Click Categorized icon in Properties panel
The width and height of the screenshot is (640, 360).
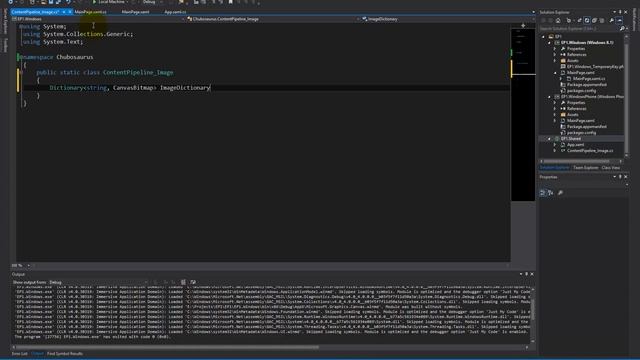pos(542,193)
